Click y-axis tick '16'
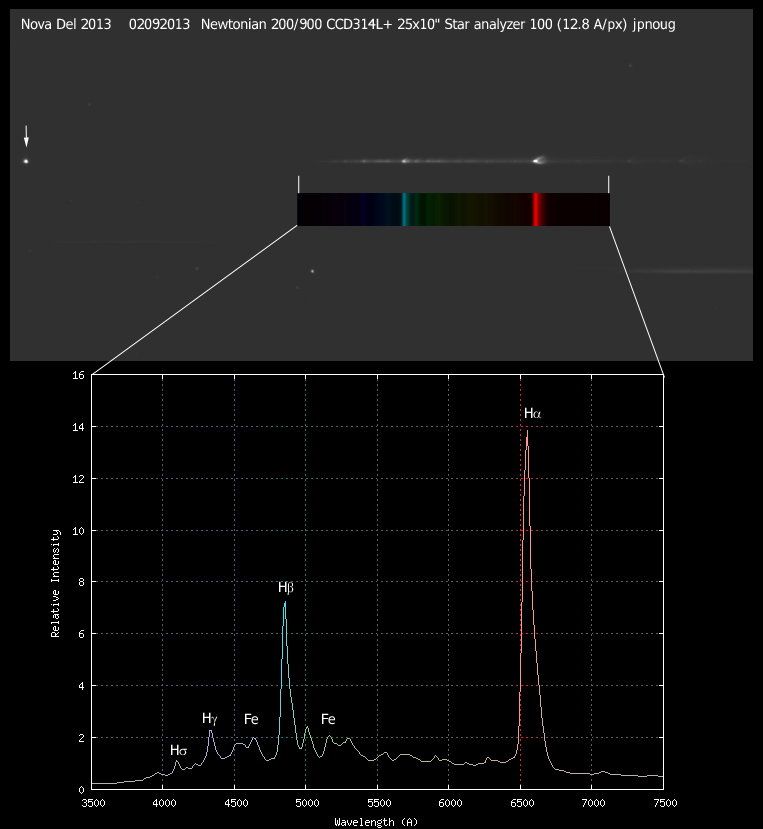 coord(78,375)
